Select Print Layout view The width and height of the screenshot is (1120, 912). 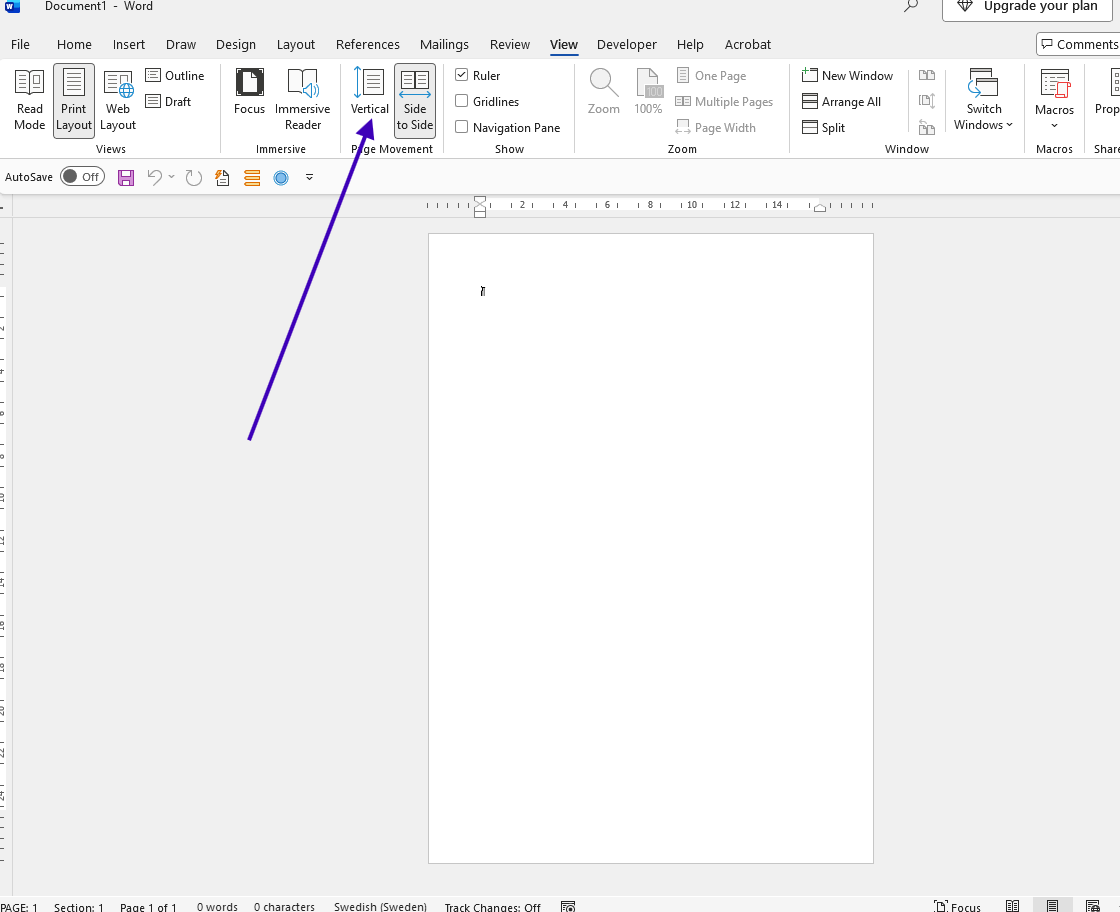(74, 100)
